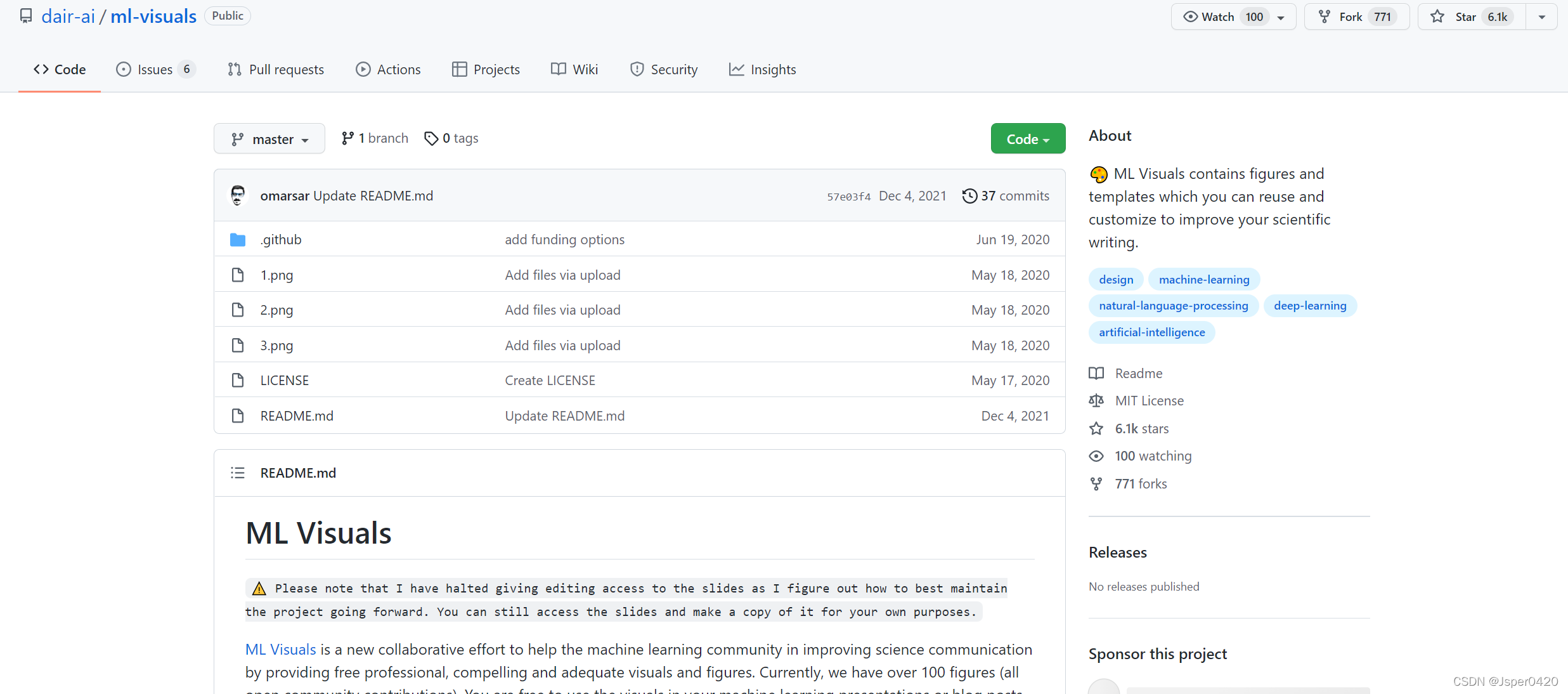Open the .github folder icon

238,240
